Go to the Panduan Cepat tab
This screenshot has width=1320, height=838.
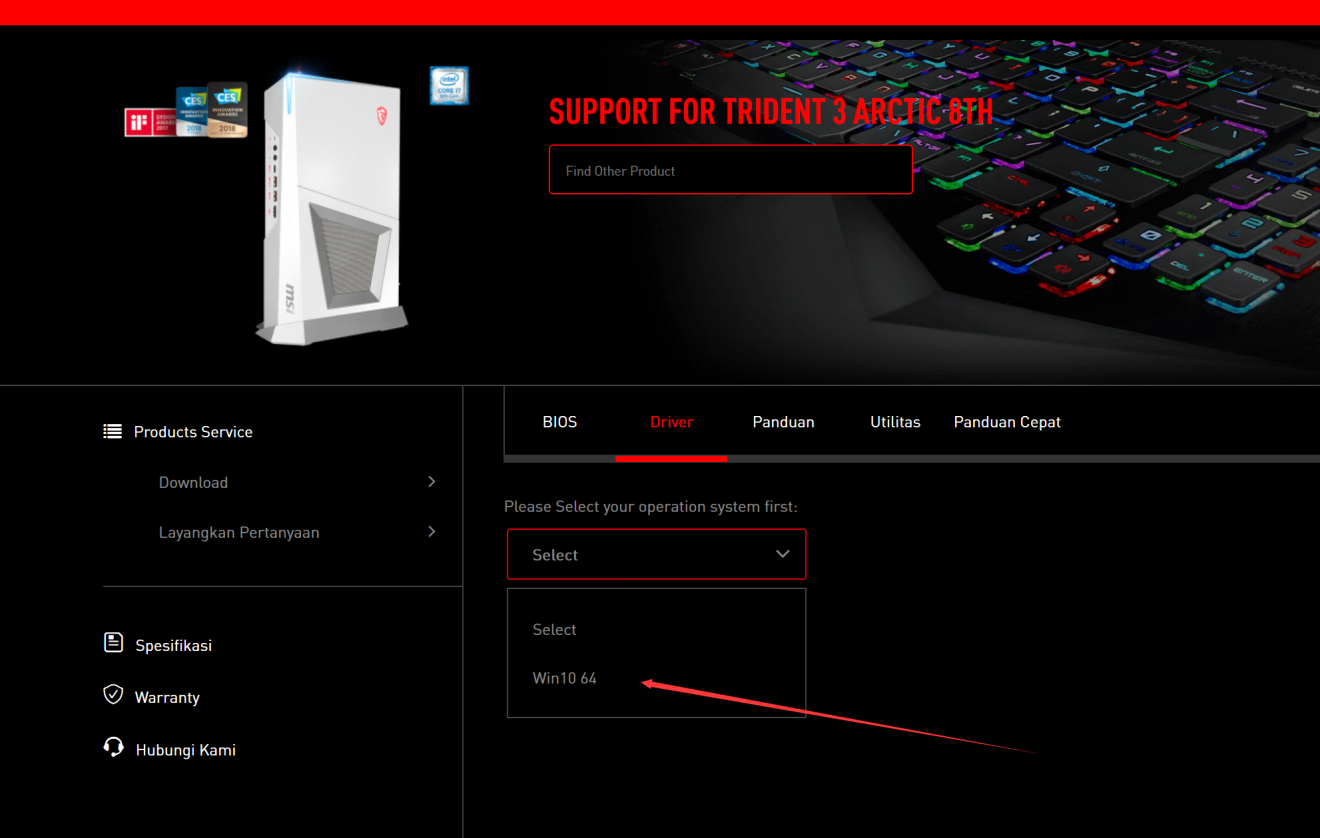coord(1007,422)
